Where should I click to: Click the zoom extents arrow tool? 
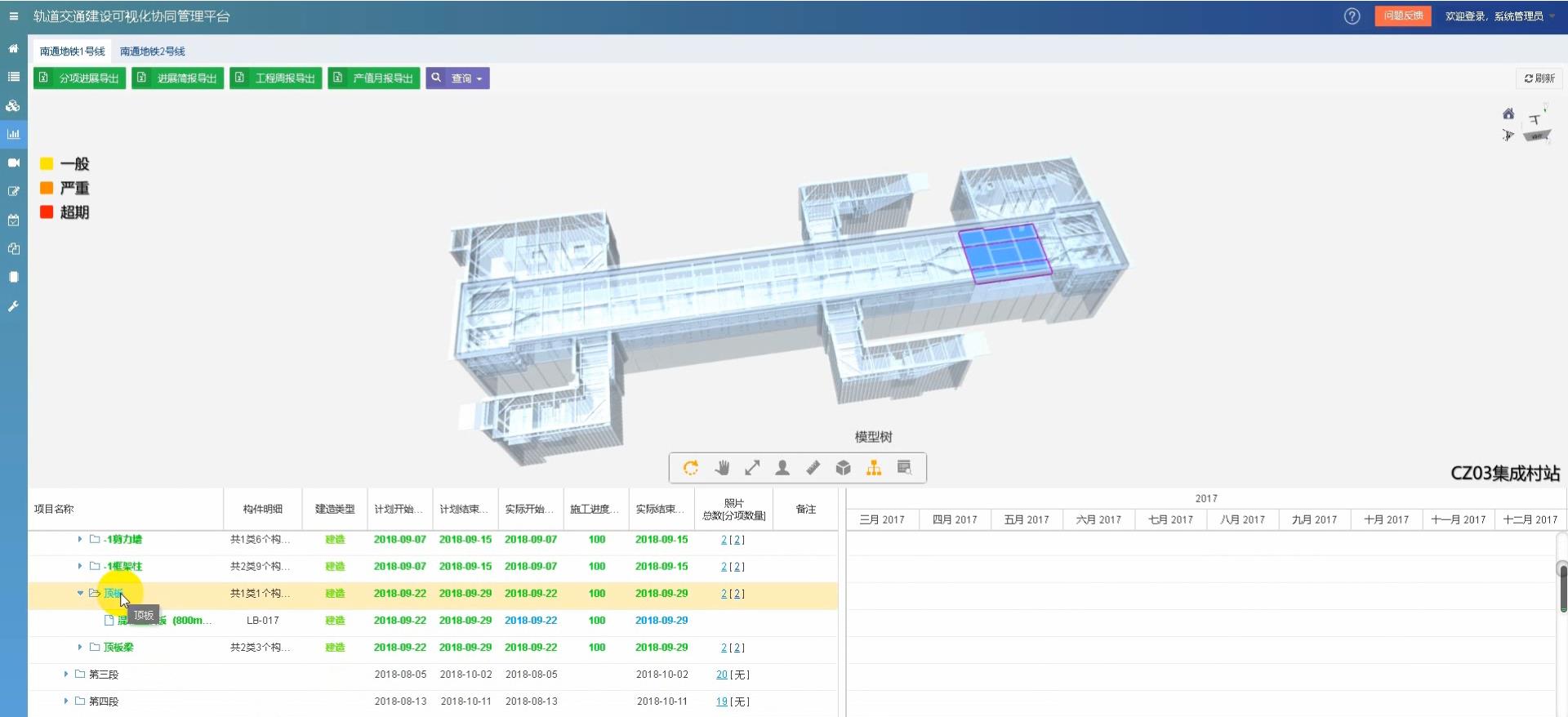pos(752,468)
